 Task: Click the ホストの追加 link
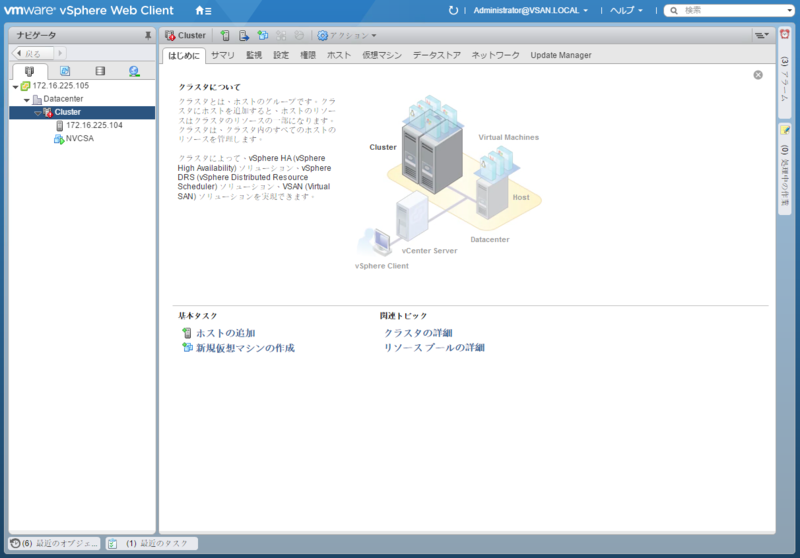(226, 333)
